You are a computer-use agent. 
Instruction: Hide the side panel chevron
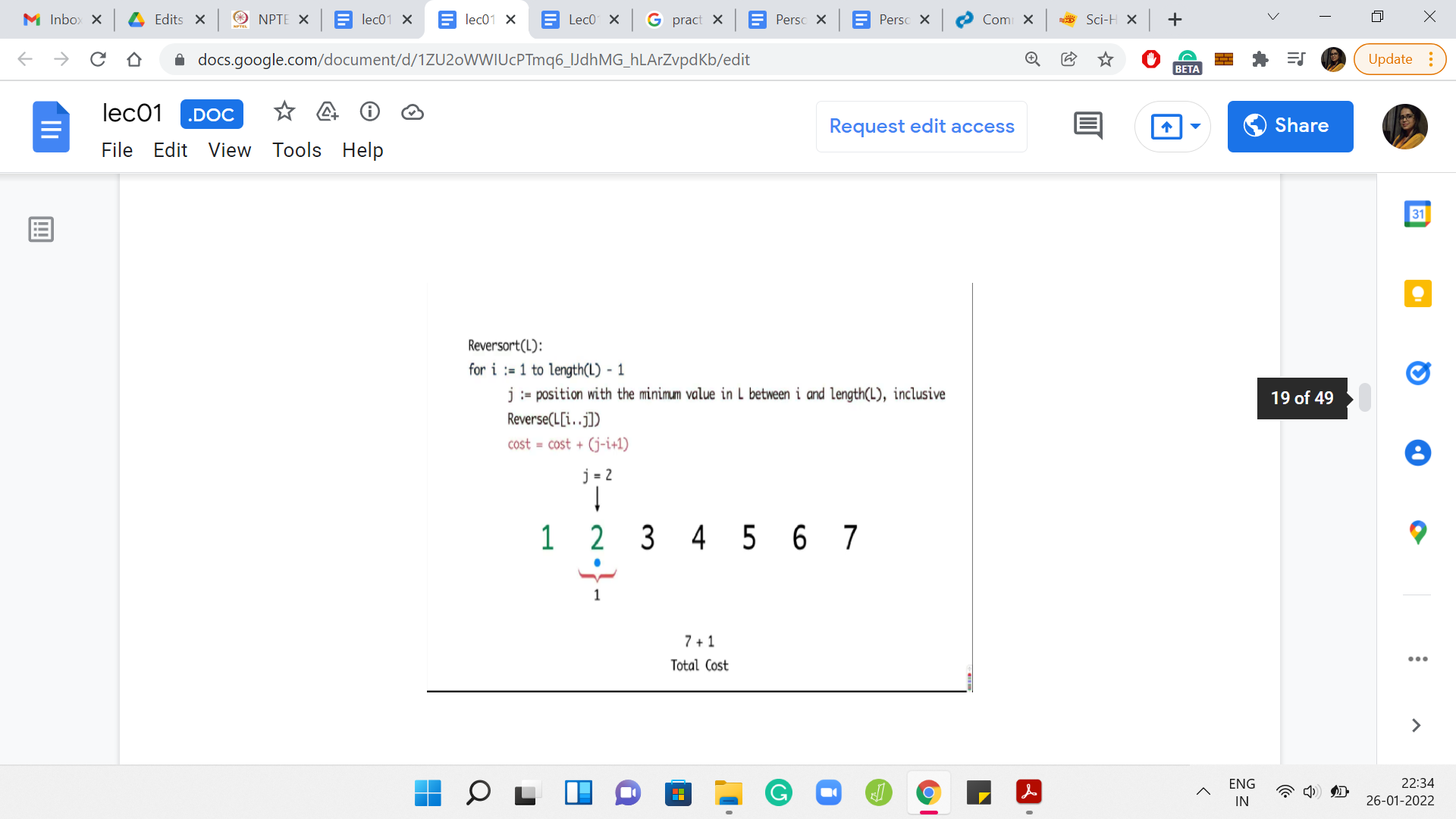point(1416,726)
